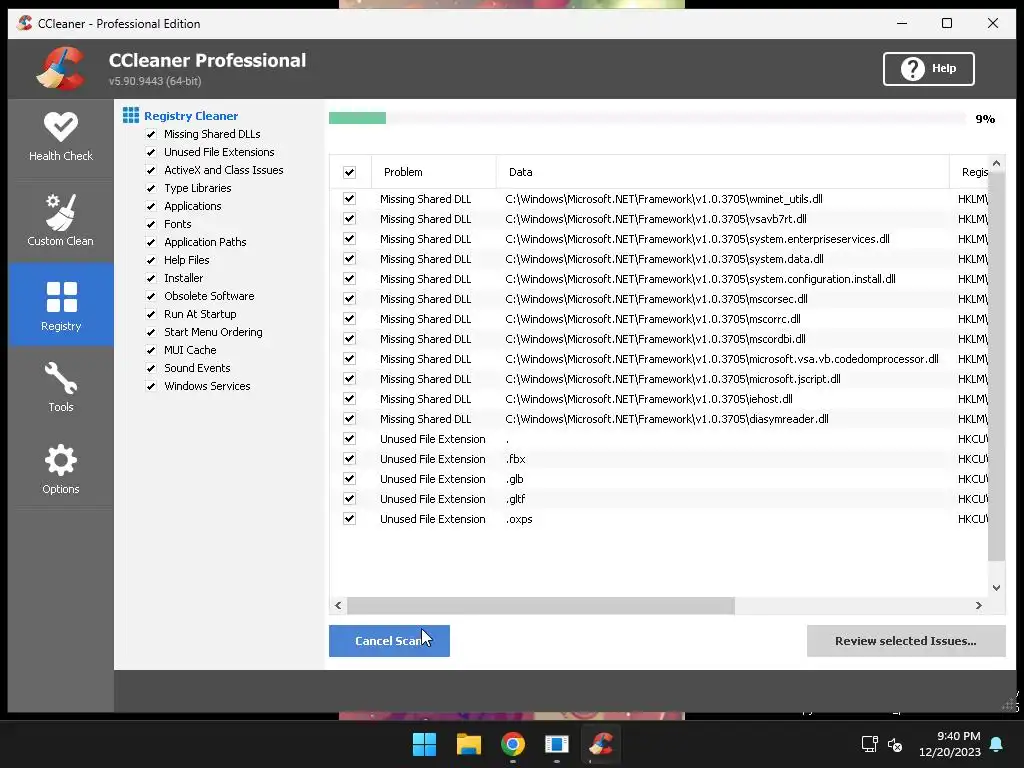Click the muted volume tray icon
Image resolution: width=1024 pixels, height=768 pixels.
point(895,744)
